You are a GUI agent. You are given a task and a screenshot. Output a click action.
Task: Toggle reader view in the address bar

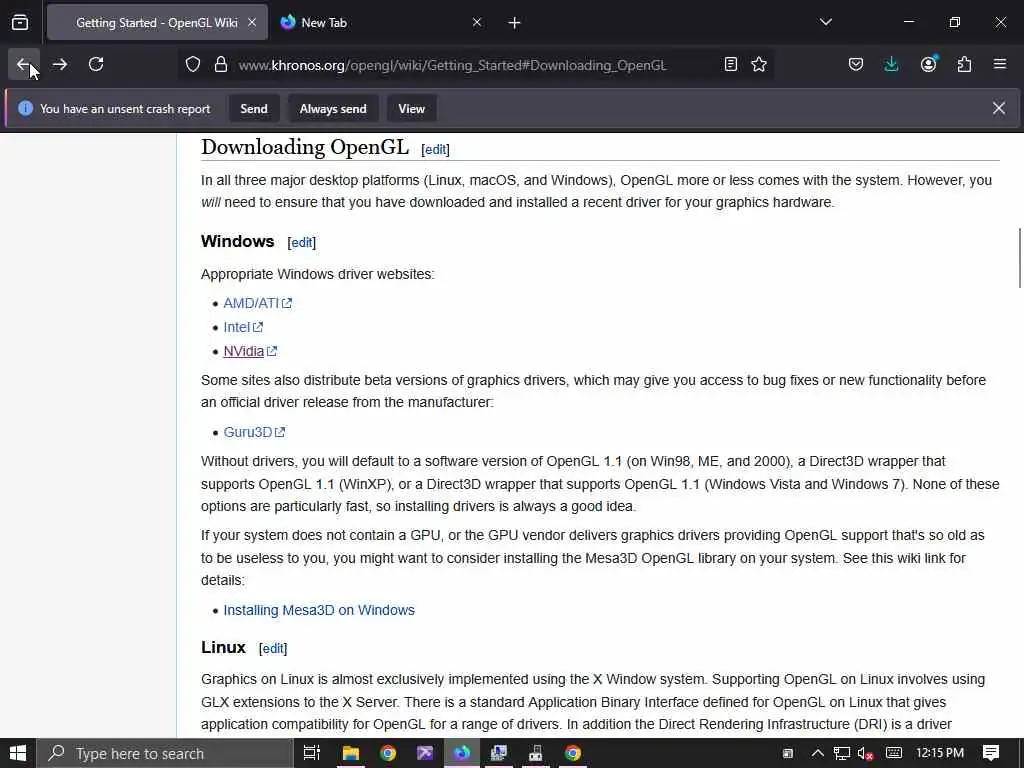(731, 65)
